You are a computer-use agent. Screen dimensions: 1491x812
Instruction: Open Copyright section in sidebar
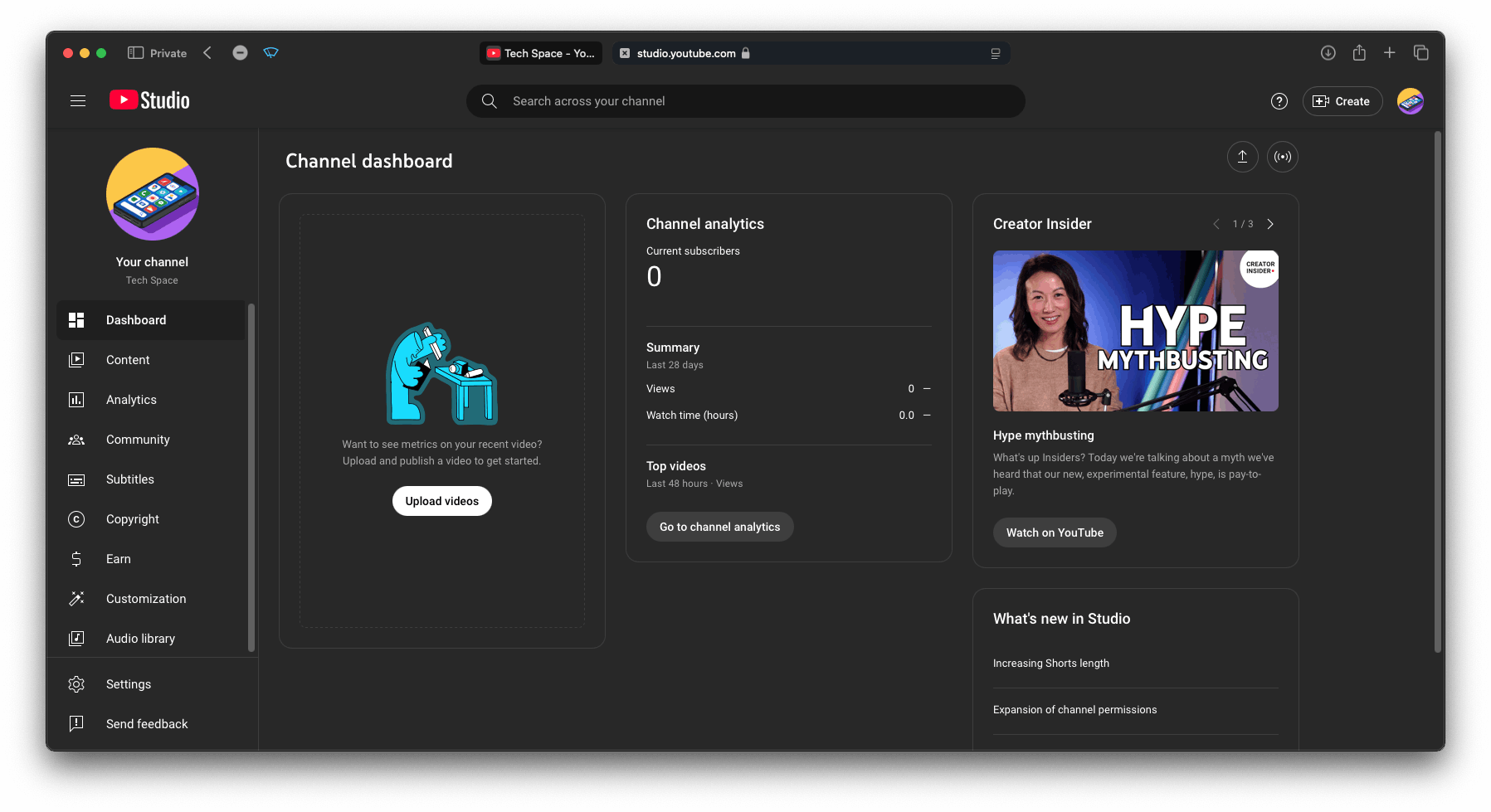tap(132, 519)
